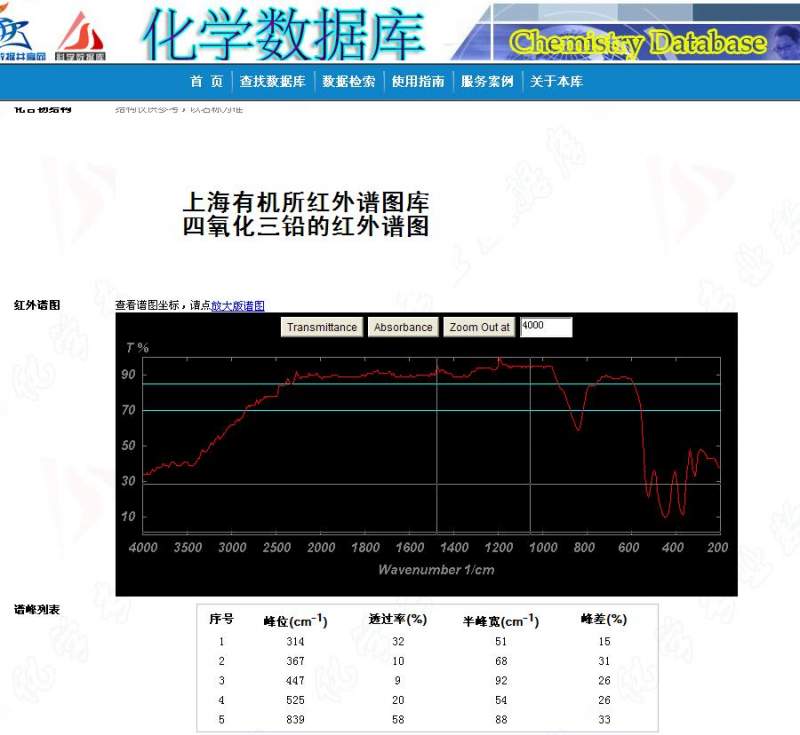Click the 序号 column header
The width and height of the screenshot is (800, 735).
[x=221, y=619]
